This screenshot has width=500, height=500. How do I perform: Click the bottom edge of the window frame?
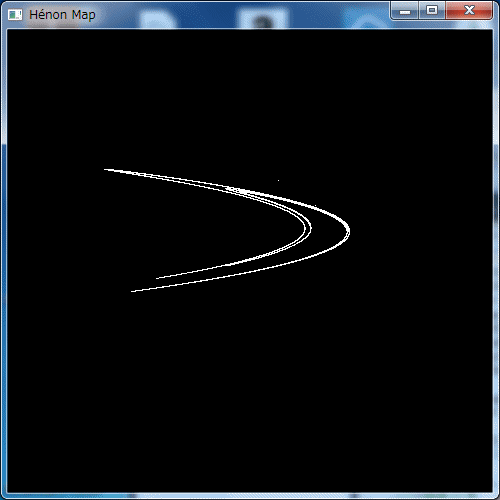coord(250,496)
